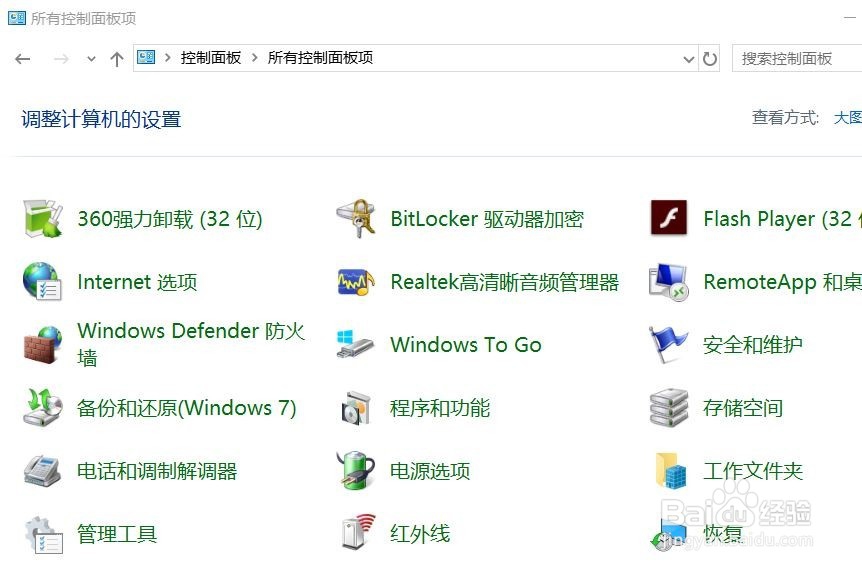Open the 360强力卸载 green box icon
Screen dimensions: 862x570
click(x=43, y=219)
